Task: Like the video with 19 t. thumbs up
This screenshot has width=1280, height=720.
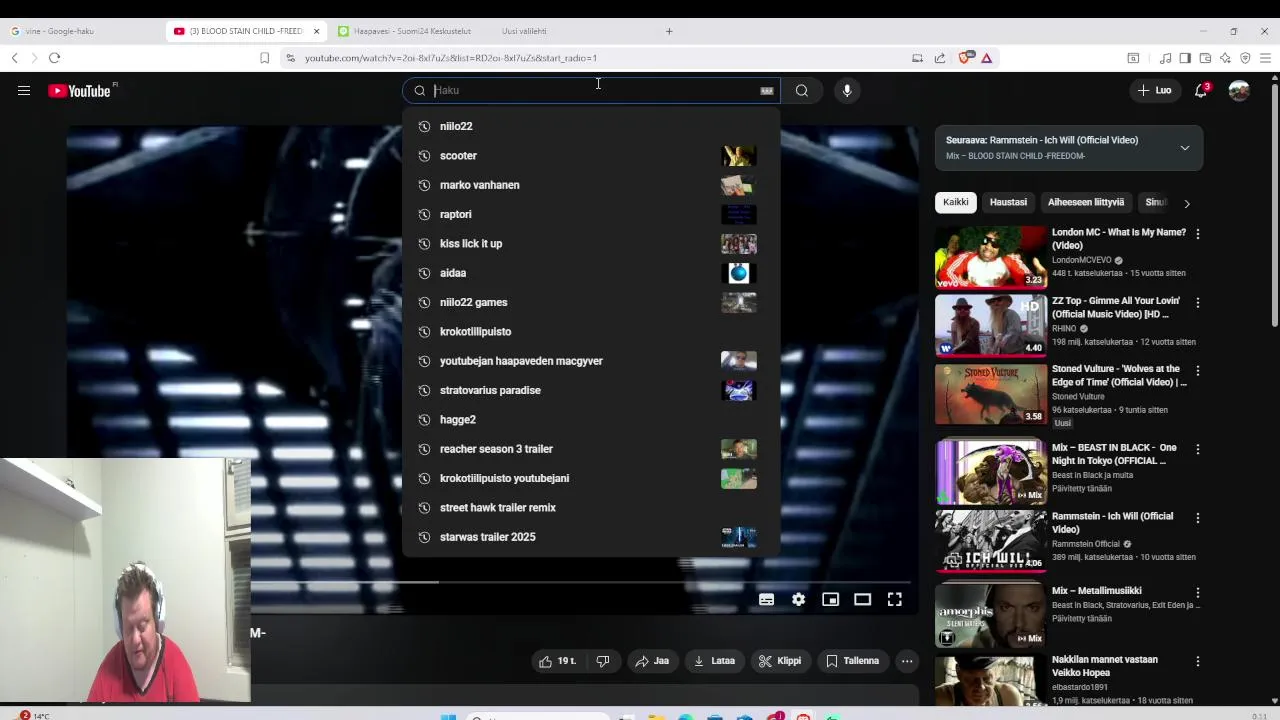Action: click(557, 661)
